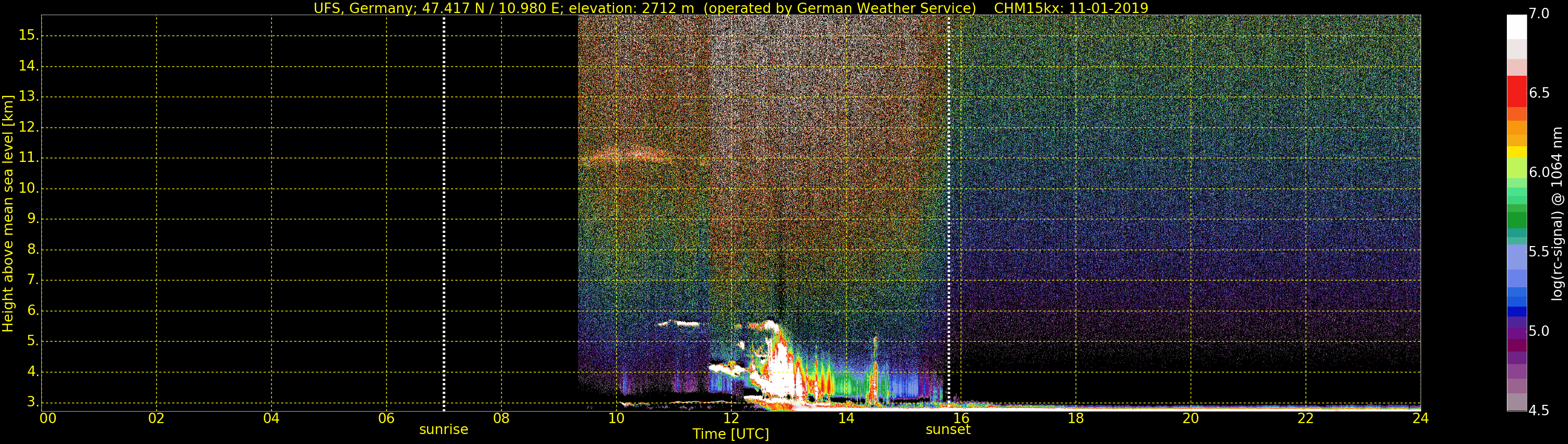Image resolution: width=1568 pixels, height=444 pixels.
Task: Click the yellow segment of the colorbar
Action: 1516,152
